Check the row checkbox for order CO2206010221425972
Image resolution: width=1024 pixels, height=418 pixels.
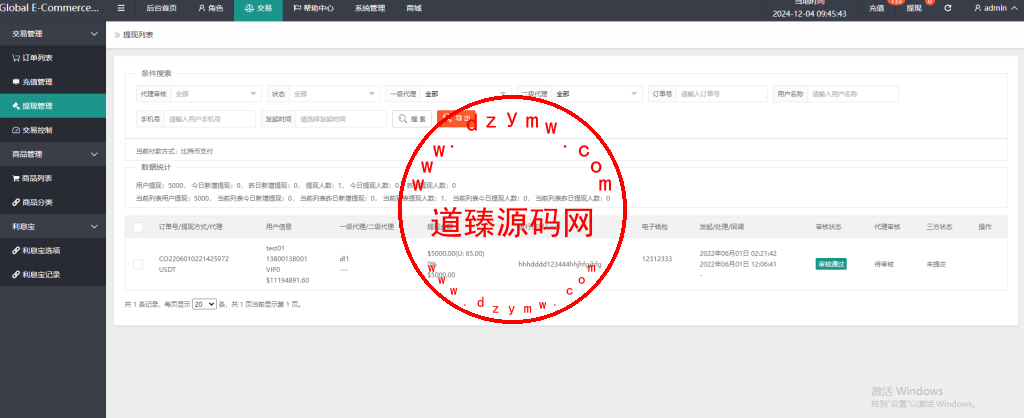(x=138, y=265)
